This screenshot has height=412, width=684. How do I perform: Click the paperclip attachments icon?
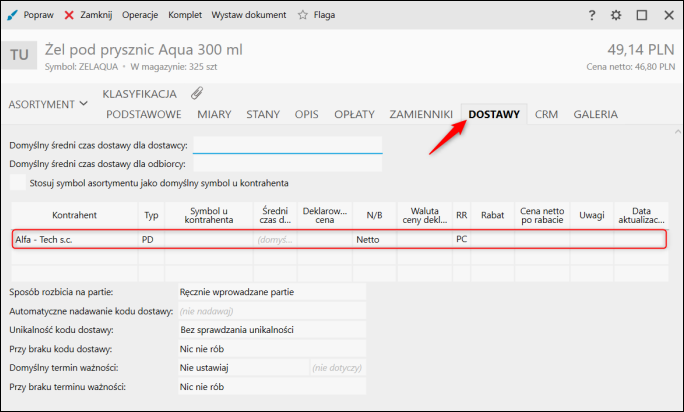click(x=197, y=93)
